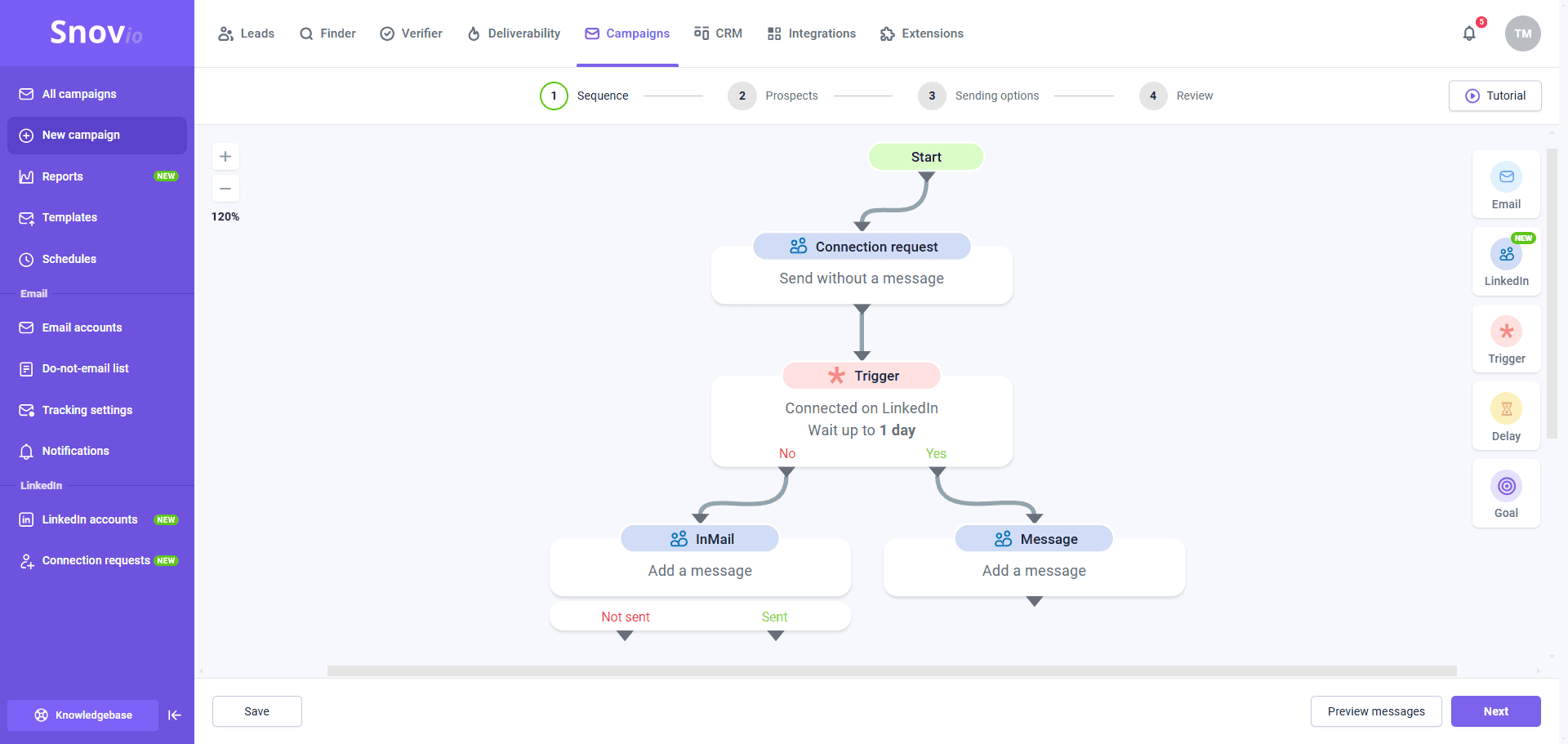Select step 3 Sending options
Viewport: 1568px width, 744px height.
(978, 96)
